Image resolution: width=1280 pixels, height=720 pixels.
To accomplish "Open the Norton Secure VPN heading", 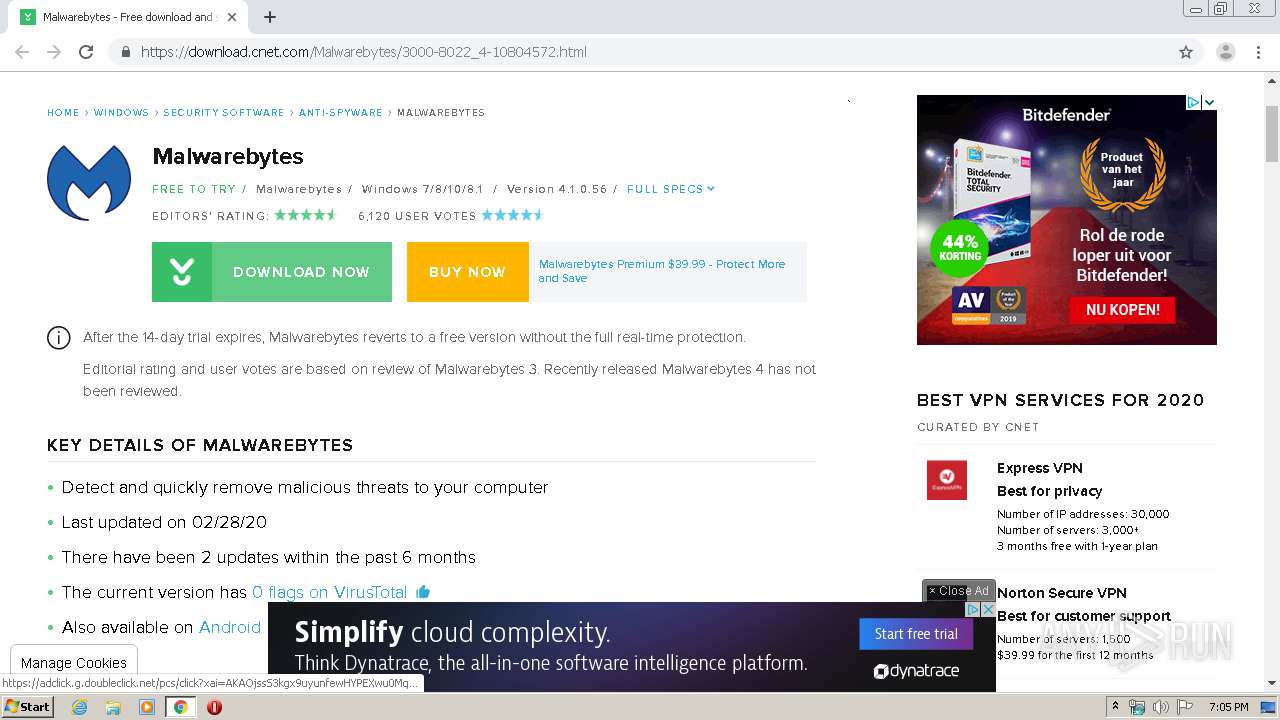I will pyautogui.click(x=1062, y=593).
